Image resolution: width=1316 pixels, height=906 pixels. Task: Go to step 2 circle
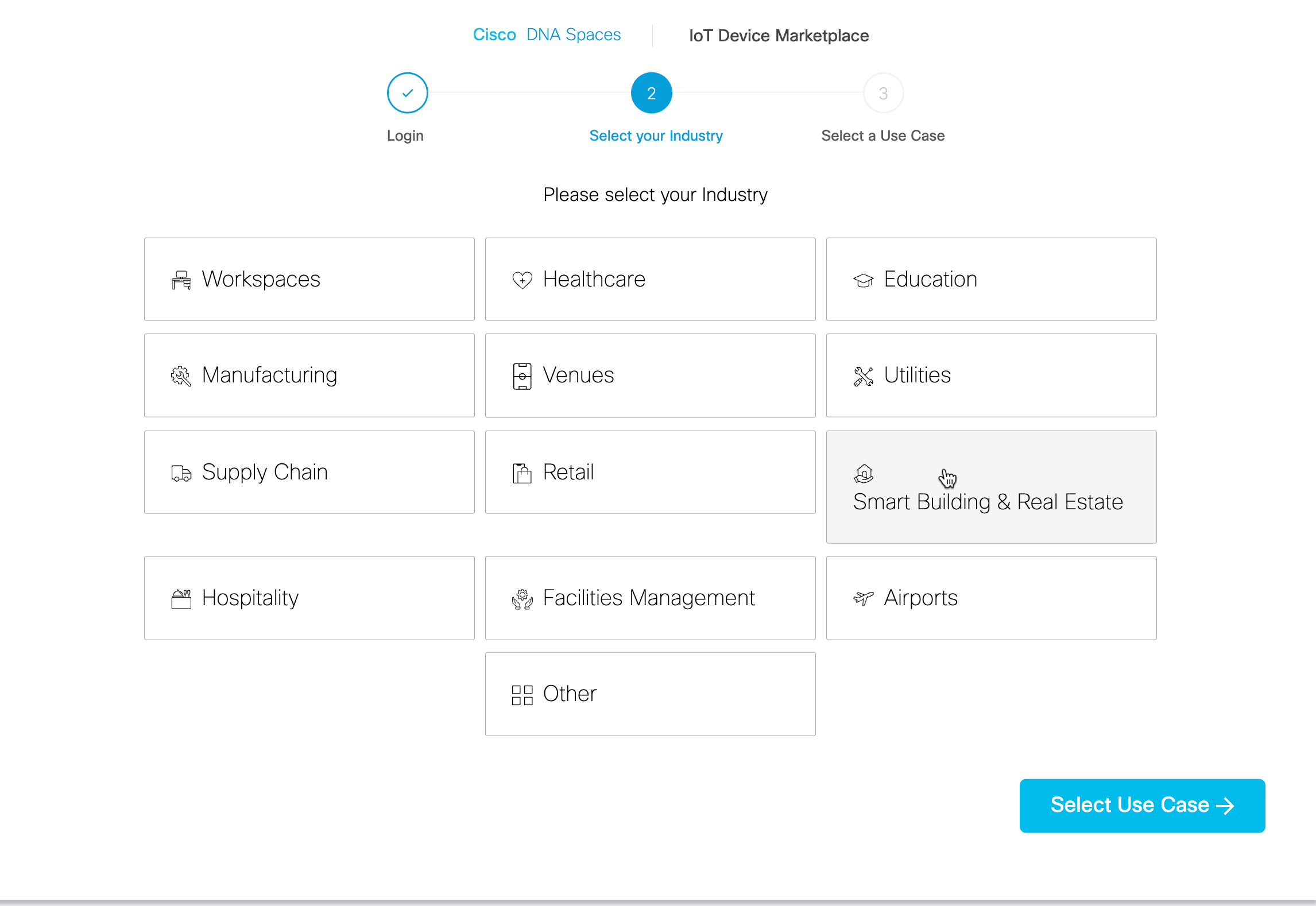(651, 93)
